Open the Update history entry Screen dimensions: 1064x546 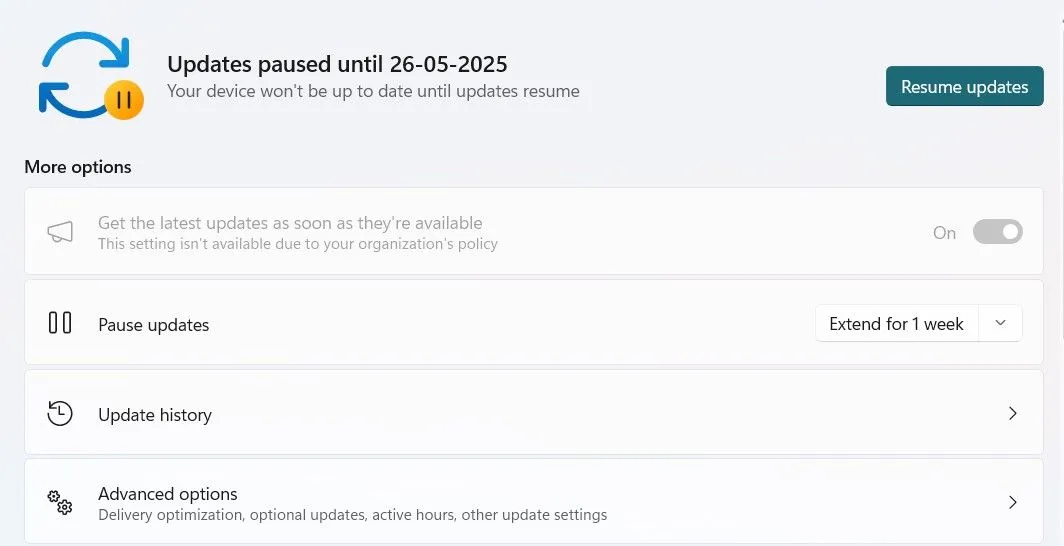[x=155, y=415]
